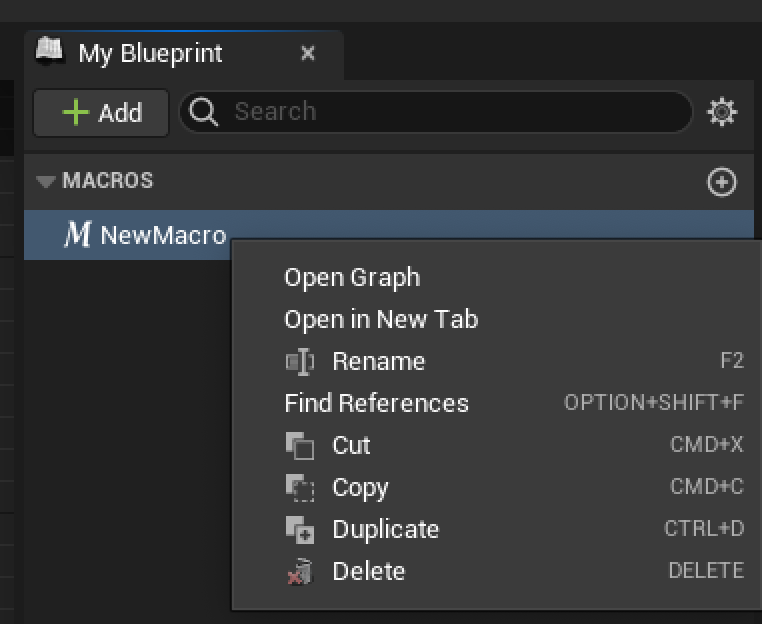Choose Open Graph from the context menu
This screenshot has height=624, width=762.
[x=352, y=278]
